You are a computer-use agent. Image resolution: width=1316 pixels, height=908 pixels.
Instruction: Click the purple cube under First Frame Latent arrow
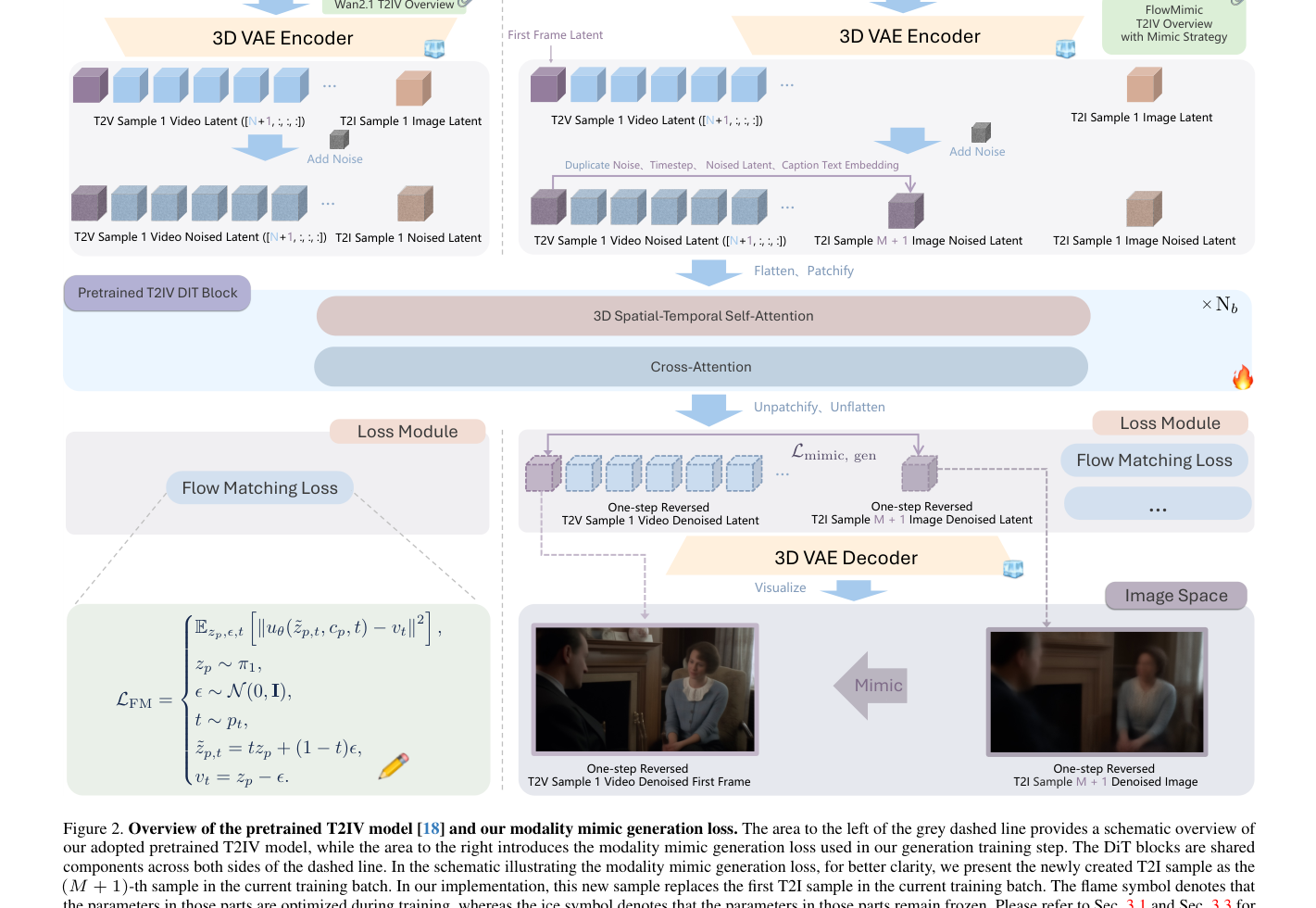click(548, 84)
